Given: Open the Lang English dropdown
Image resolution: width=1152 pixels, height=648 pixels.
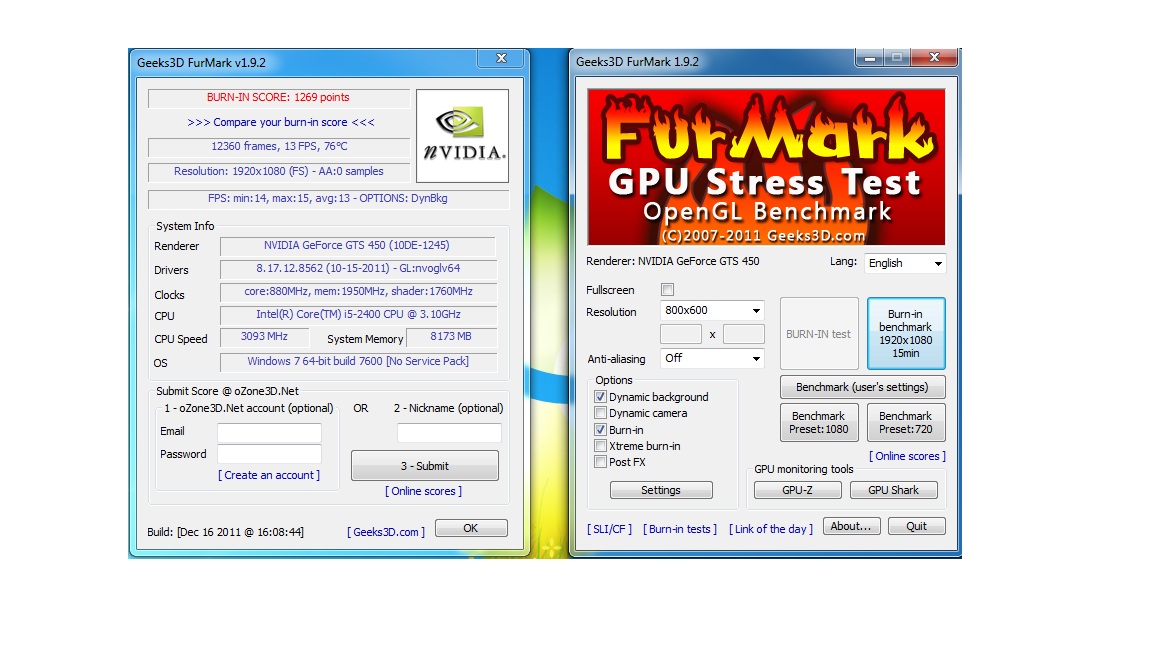Looking at the screenshot, I should click(904, 263).
